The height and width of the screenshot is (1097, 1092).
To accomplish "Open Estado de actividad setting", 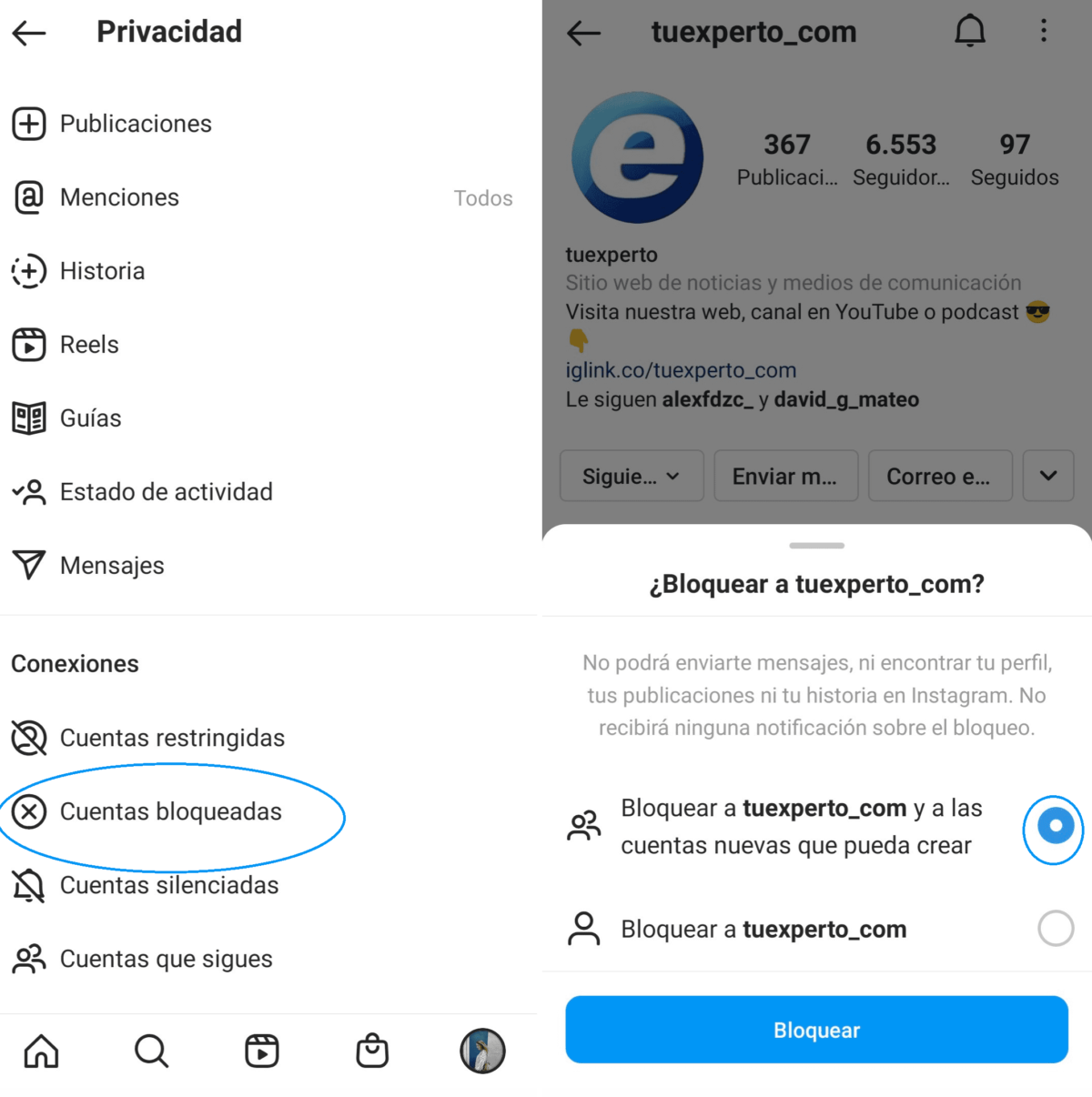I will pos(269,492).
